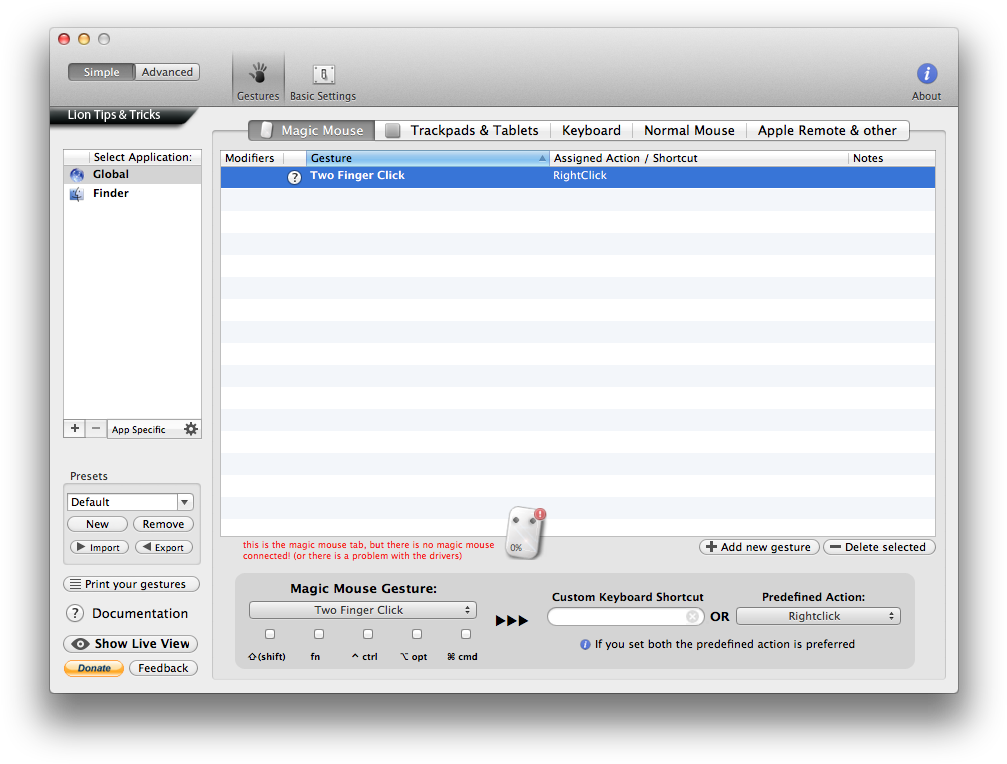Select Finder in the application list
Viewport: 1007px width, 764px height.
(x=132, y=193)
